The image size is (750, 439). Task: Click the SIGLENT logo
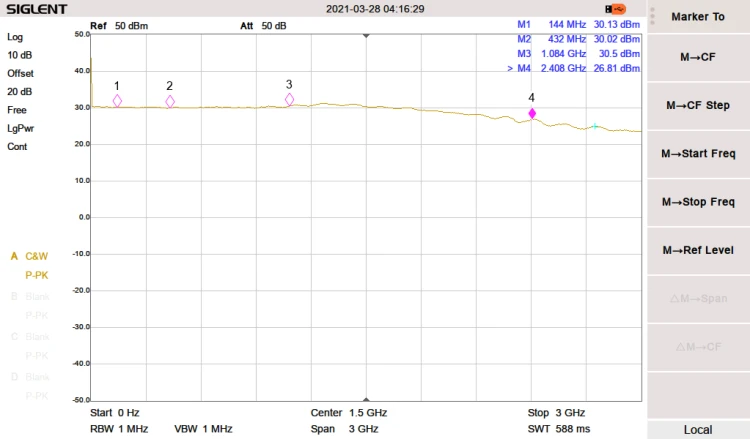tap(37, 9)
